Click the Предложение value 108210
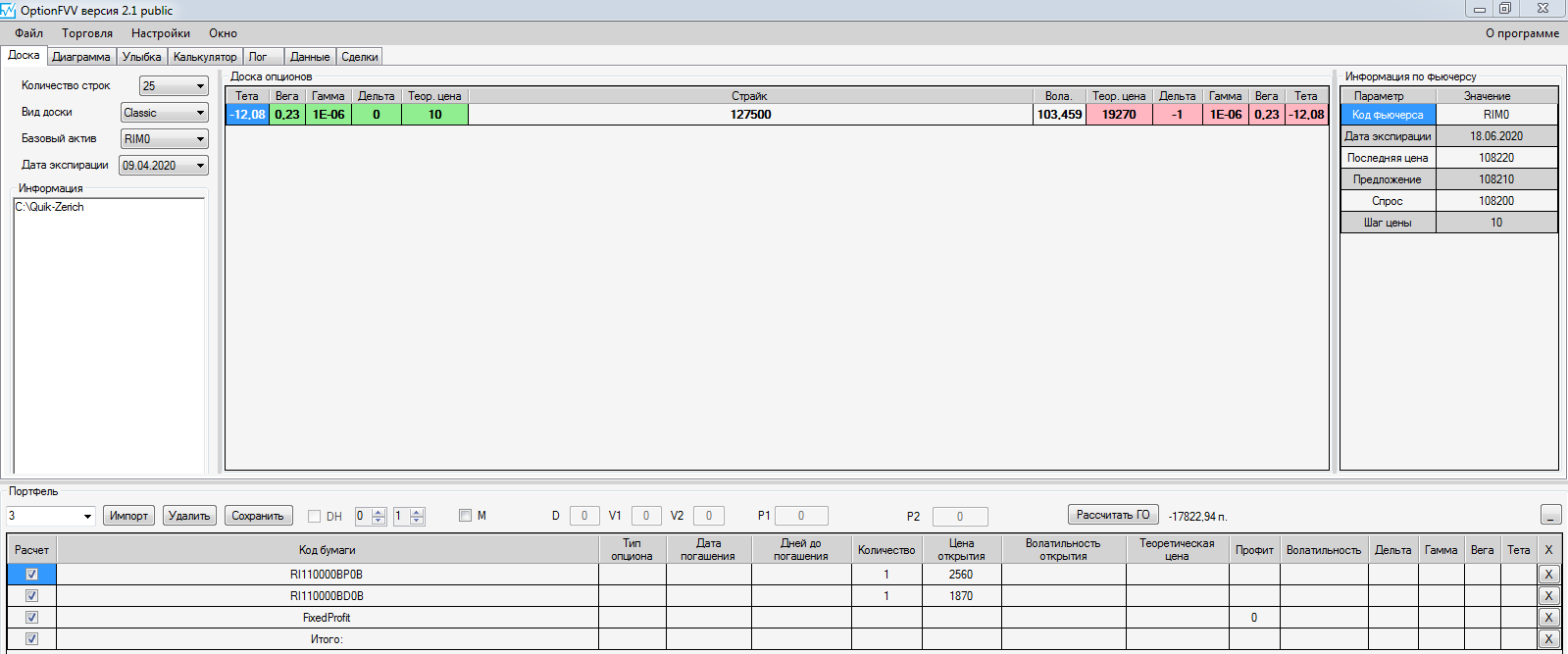The image size is (1568, 654). [1496, 179]
